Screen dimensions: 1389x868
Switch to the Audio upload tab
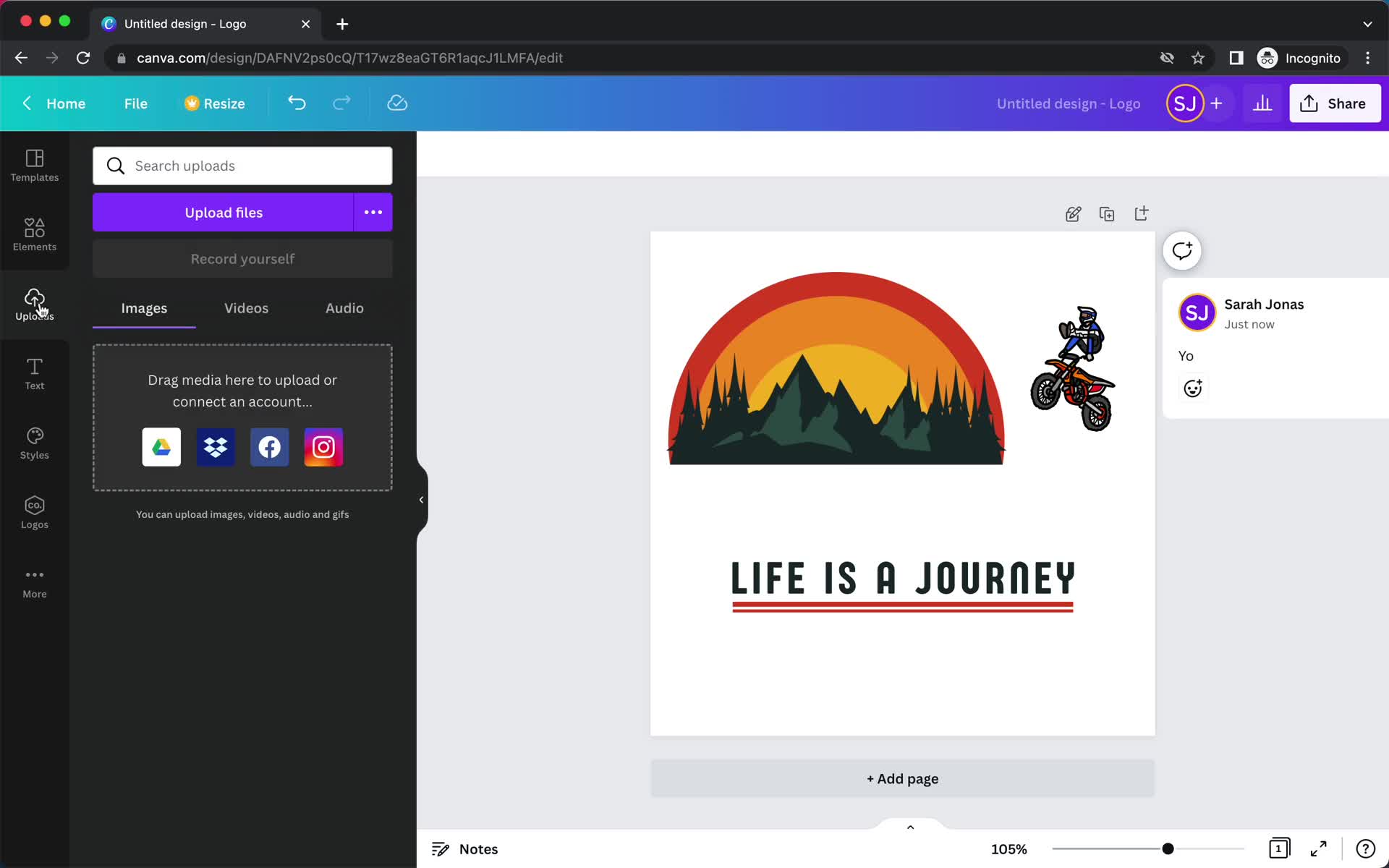point(344,308)
